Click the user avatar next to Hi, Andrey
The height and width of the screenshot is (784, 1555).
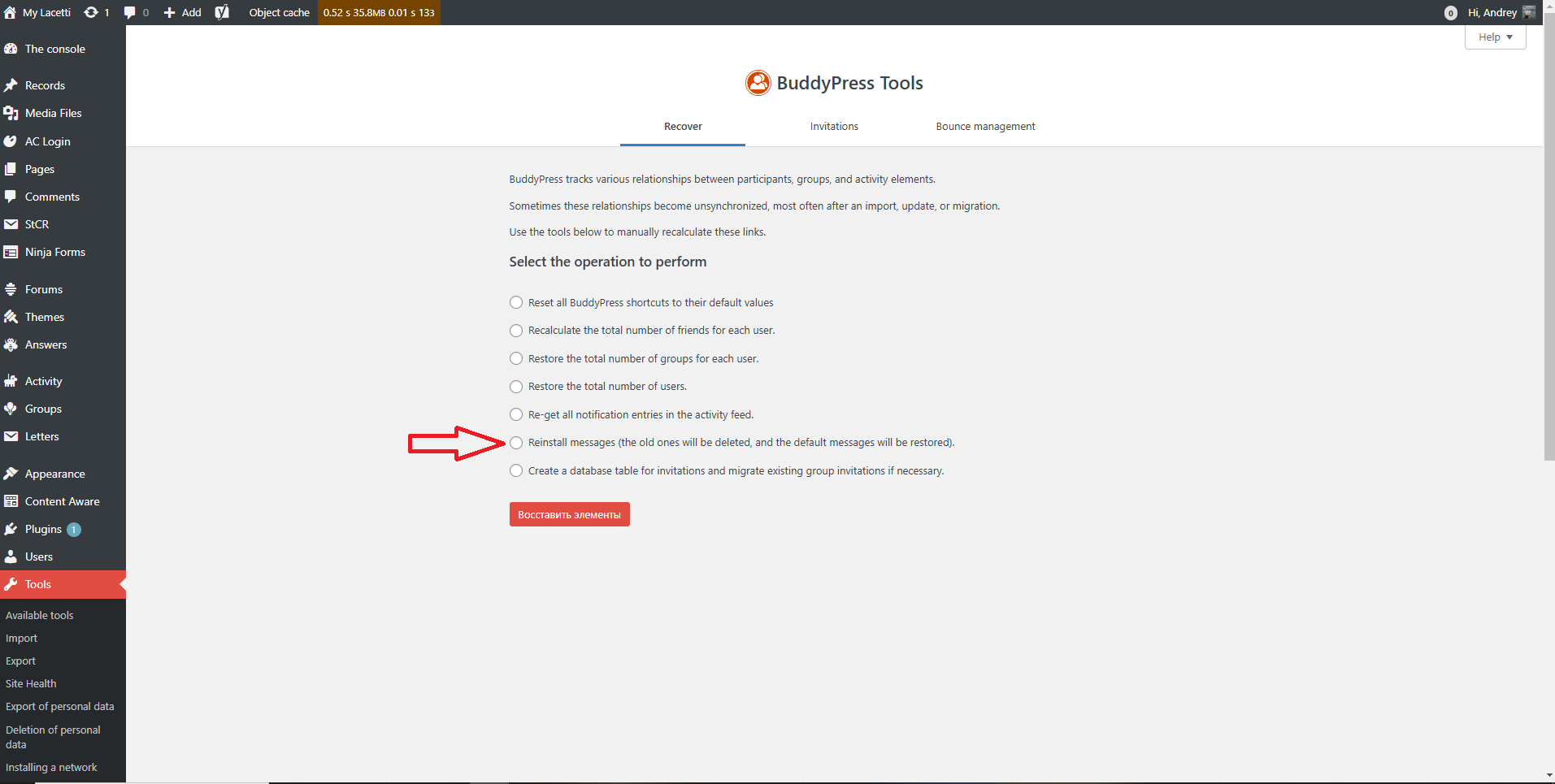pos(1529,12)
